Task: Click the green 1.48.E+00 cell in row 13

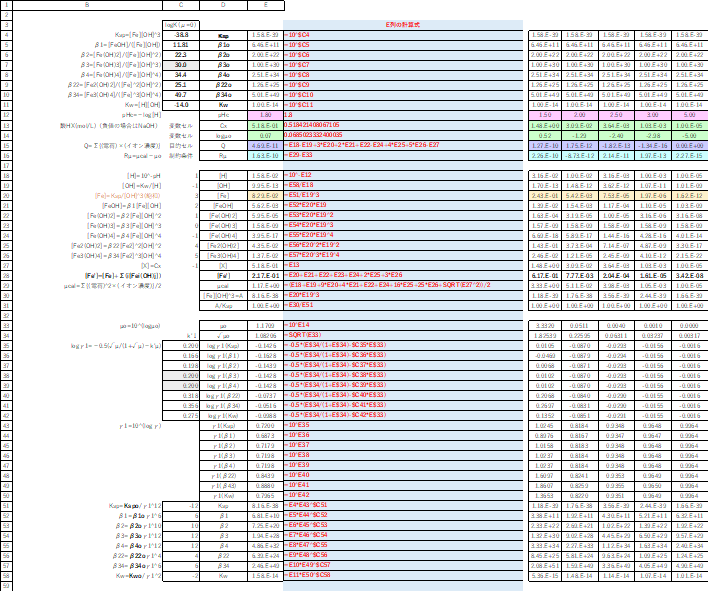Action: pos(545,125)
